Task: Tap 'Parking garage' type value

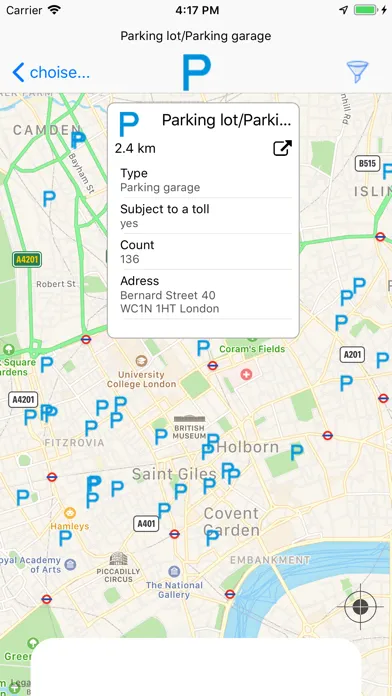Action: 160,187
